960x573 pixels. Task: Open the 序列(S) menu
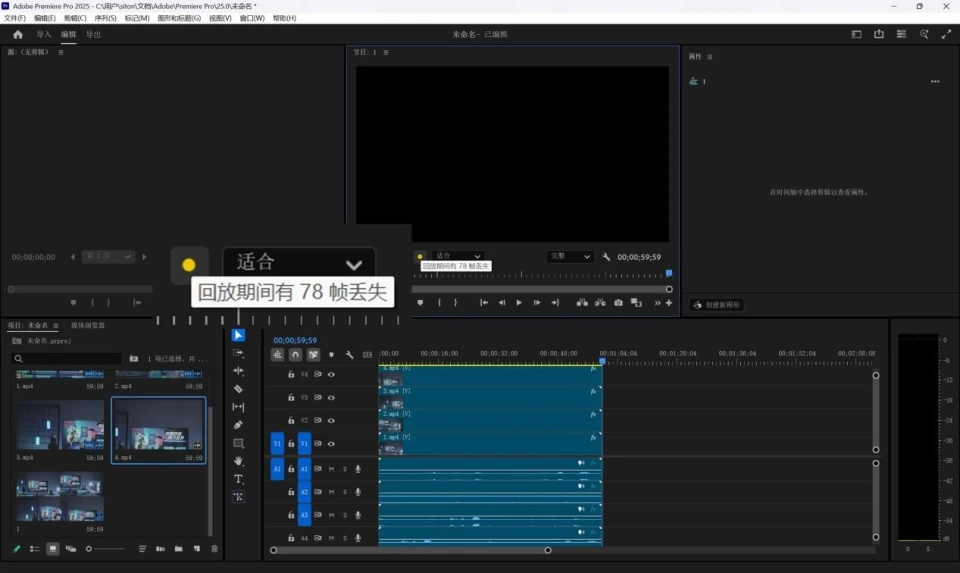[x=105, y=18]
